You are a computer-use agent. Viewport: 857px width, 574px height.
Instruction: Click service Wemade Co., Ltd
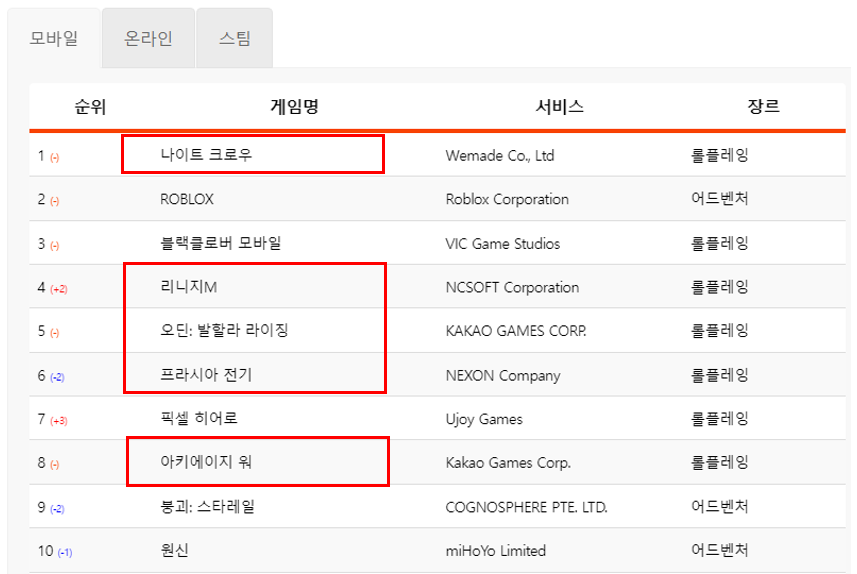pos(500,156)
